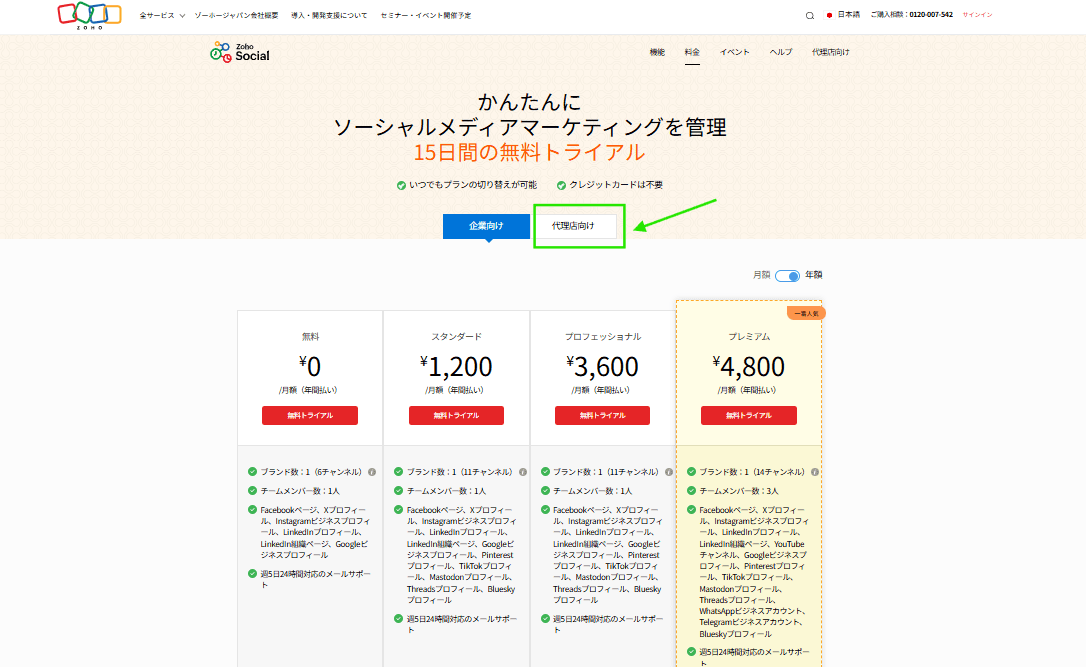Click info icon beside 14チャンネル brand count
Screen dimensions: 1086x667
[814, 472]
